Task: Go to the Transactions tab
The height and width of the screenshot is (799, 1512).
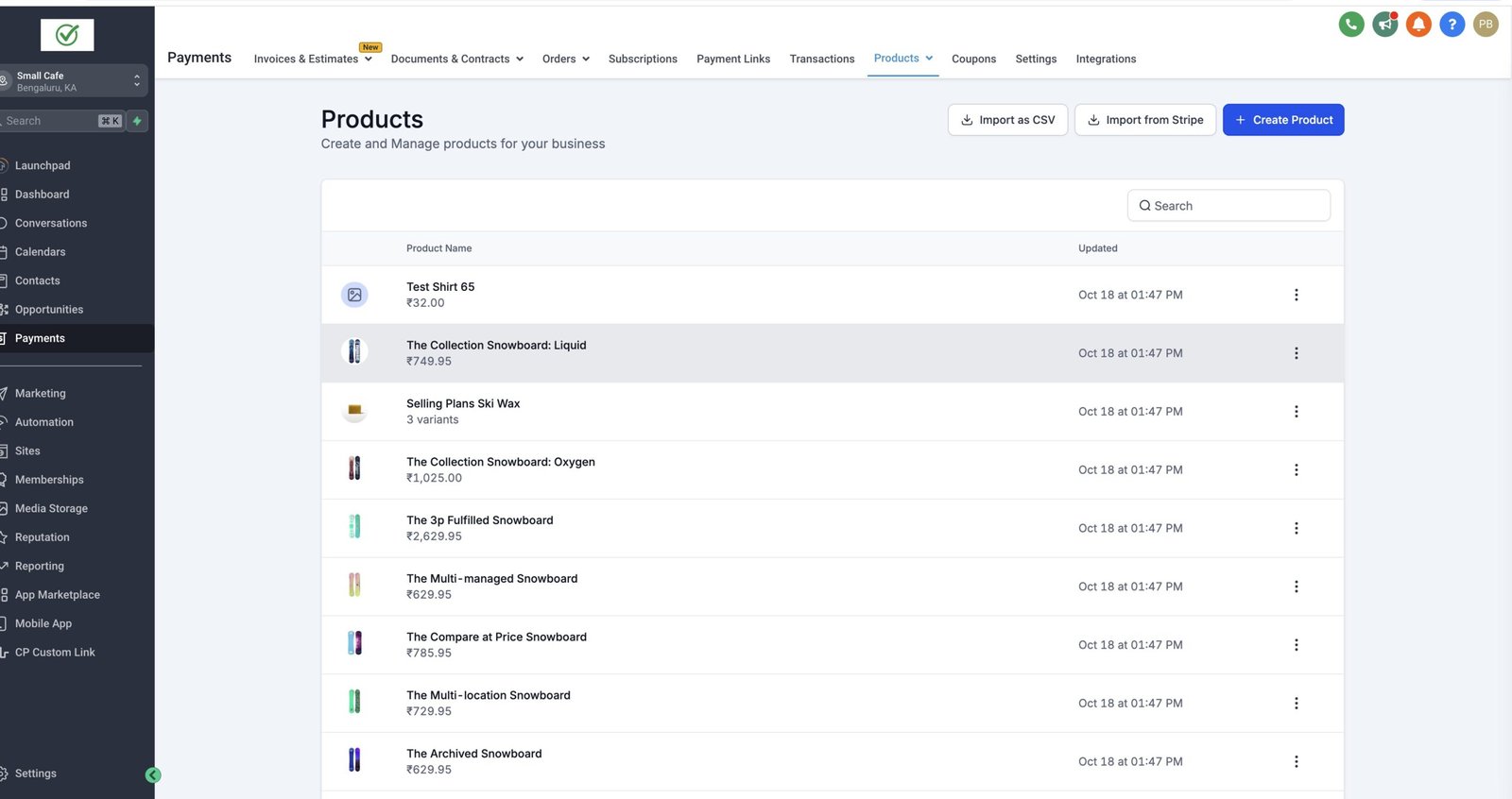Action: [821, 59]
